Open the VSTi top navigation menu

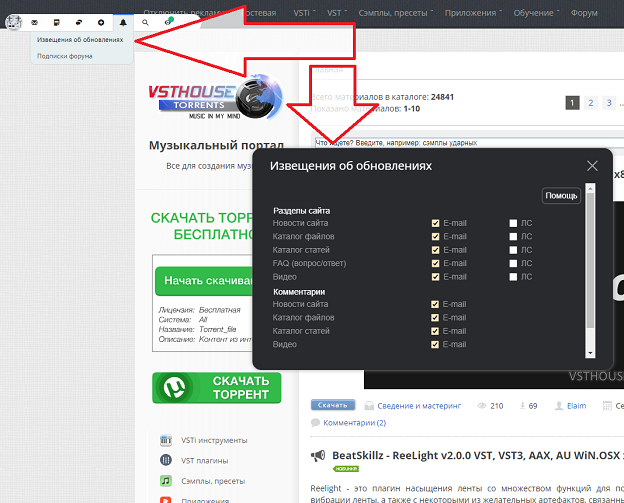tap(304, 13)
